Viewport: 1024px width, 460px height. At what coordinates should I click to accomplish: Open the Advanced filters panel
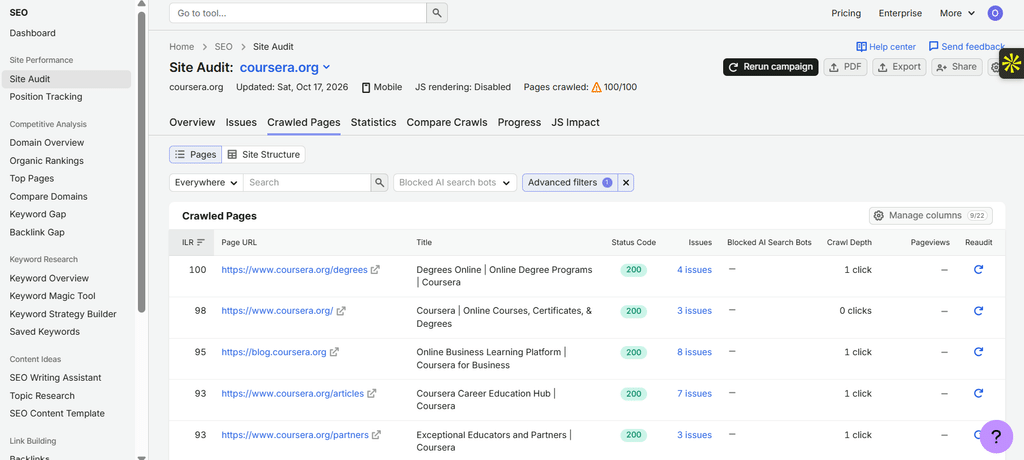tap(569, 183)
